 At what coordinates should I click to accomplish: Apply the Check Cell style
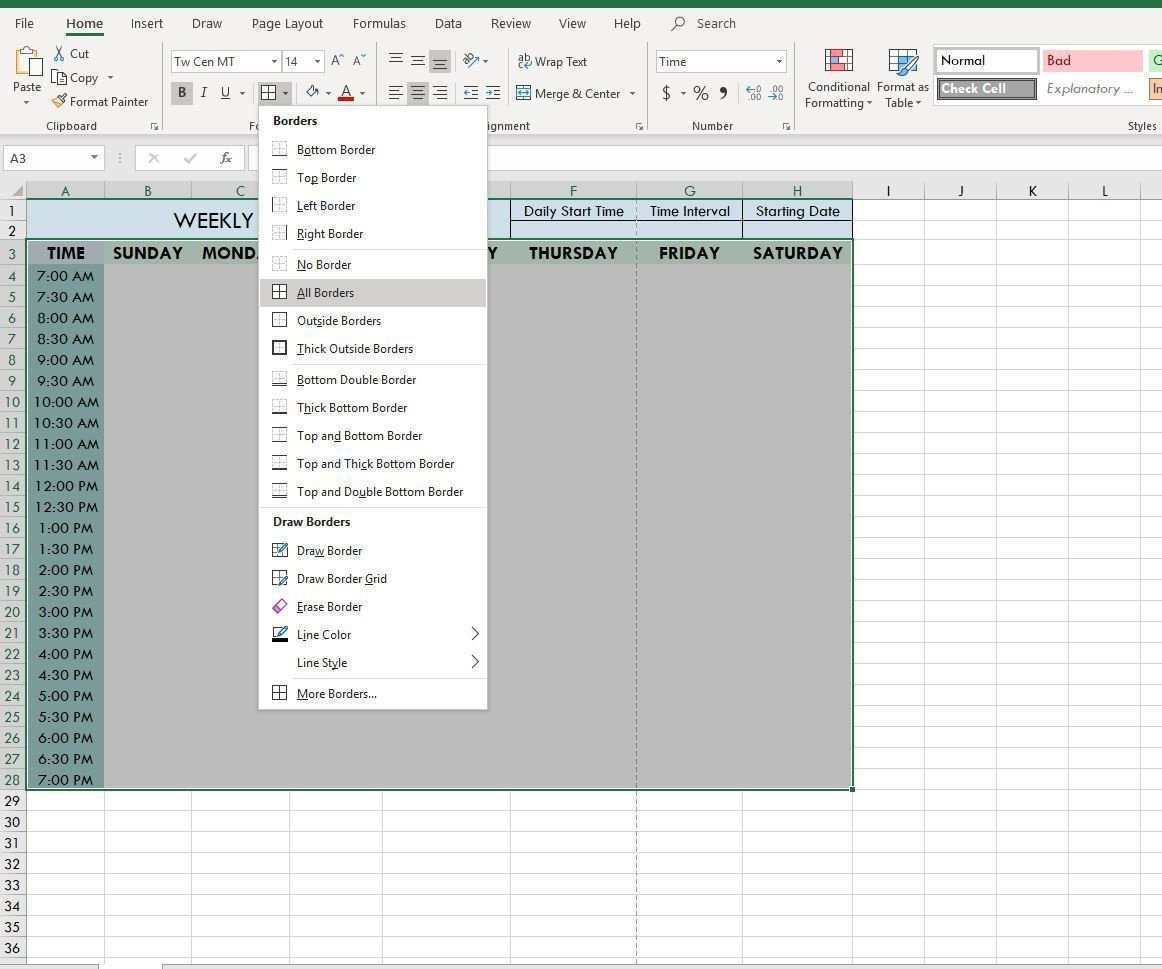click(986, 89)
